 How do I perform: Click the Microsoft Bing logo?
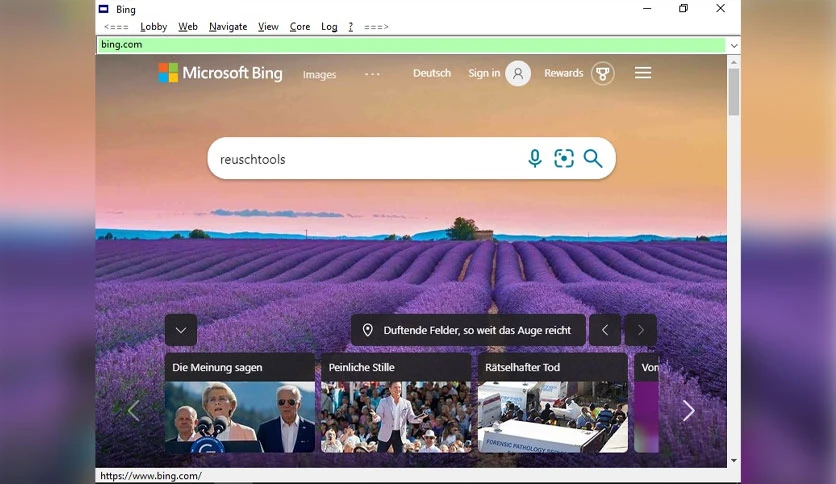click(x=220, y=73)
